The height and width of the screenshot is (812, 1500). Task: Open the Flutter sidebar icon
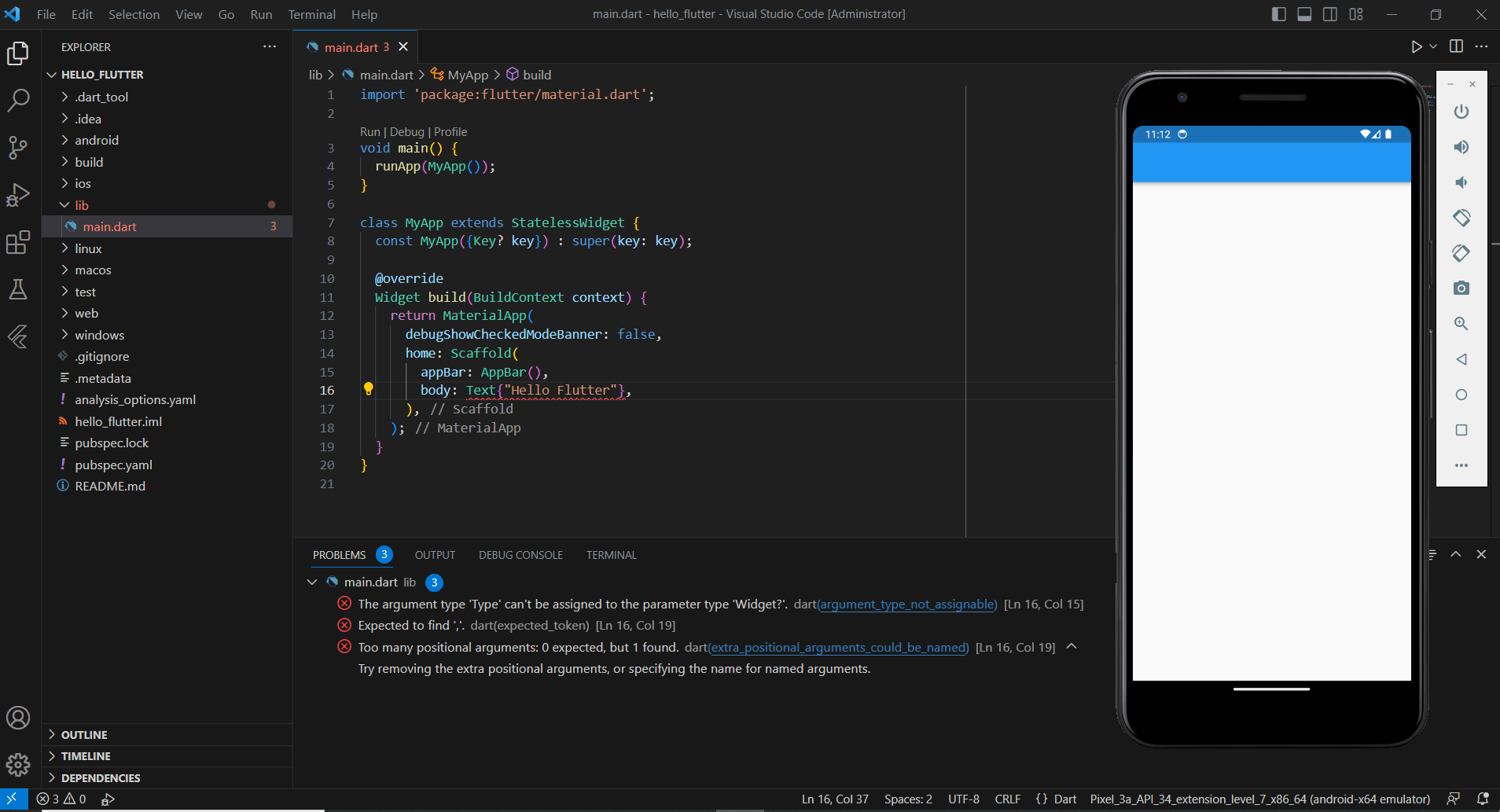click(x=18, y=336)
